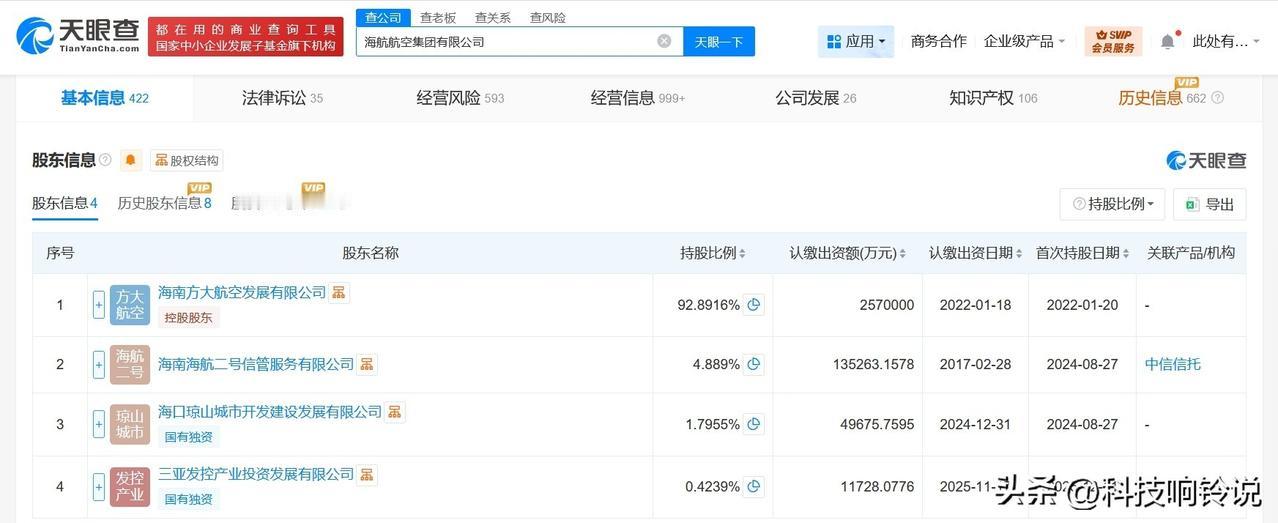
Task: Click the 股权结构 button
Action: 187,160
